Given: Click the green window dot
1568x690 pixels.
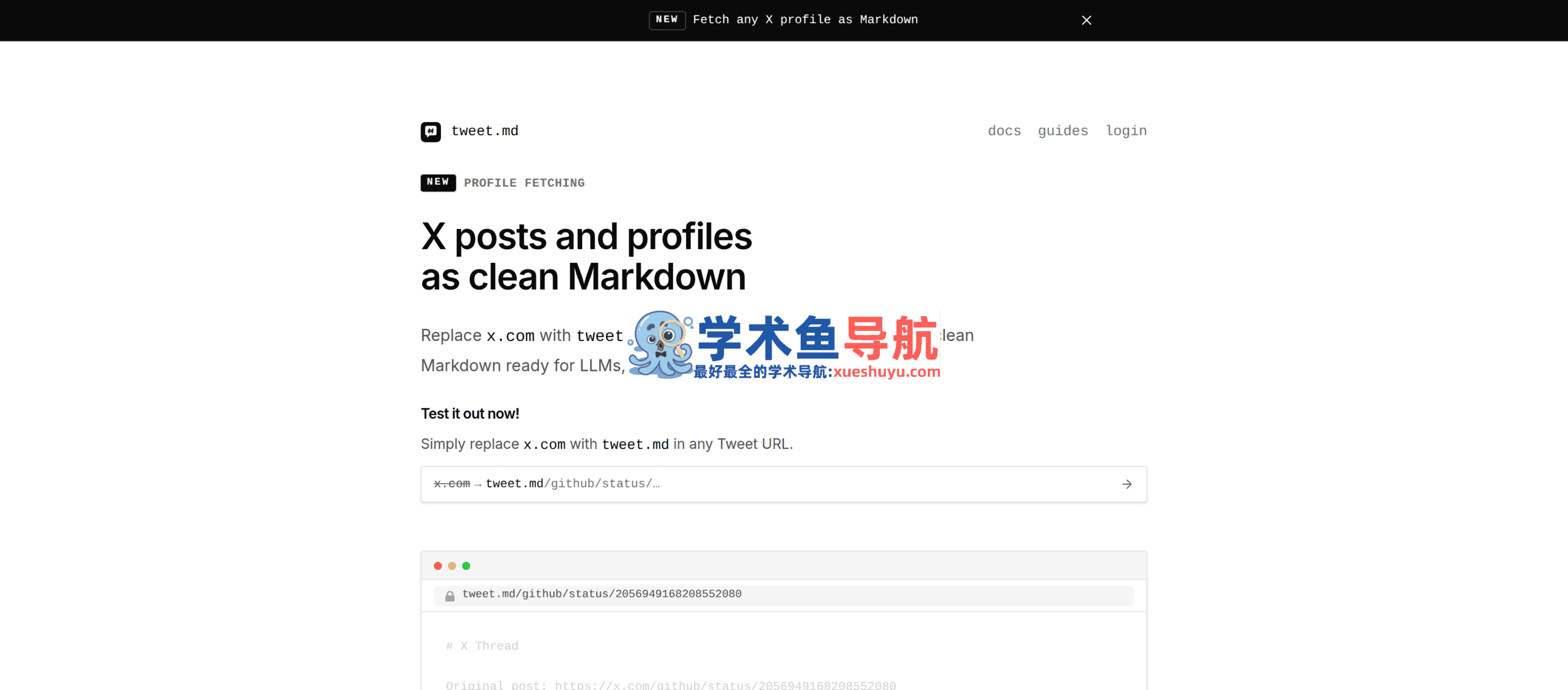Looking at the screenshot, I should (x=466, y=566).
